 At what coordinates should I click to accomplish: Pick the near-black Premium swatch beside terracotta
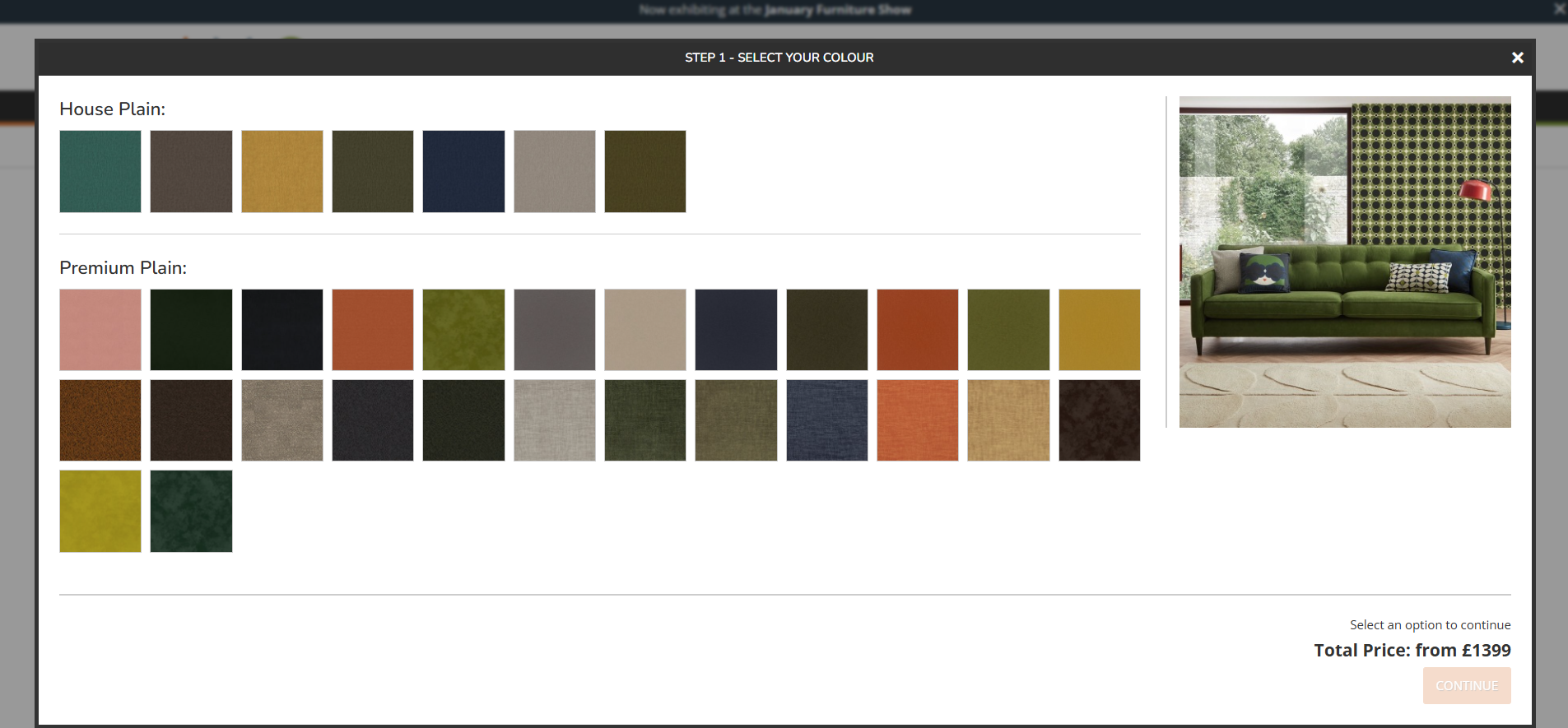281,330
